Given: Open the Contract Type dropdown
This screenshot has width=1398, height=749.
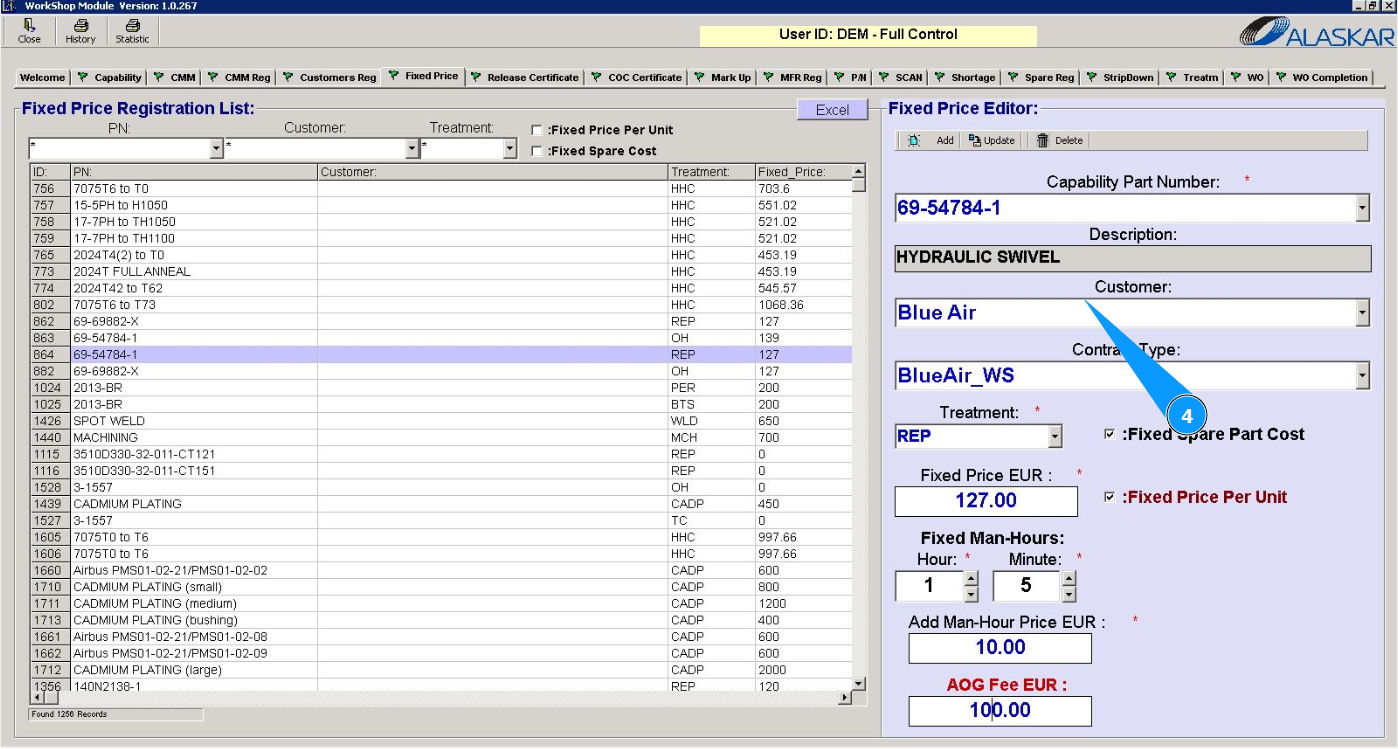Looking at the screenshot, I should 1361,376.
